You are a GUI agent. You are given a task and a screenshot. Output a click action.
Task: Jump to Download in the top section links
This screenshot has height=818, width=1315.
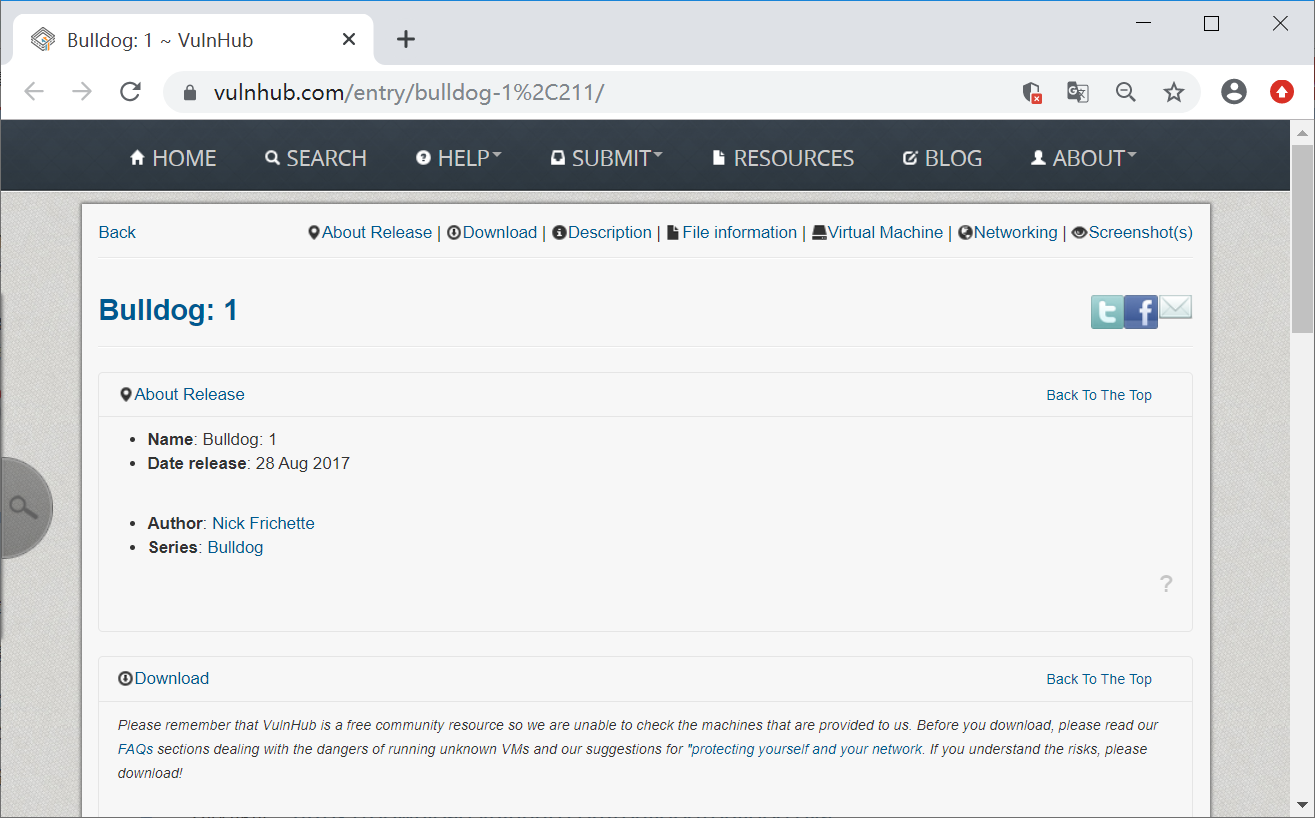pos(492,232)
